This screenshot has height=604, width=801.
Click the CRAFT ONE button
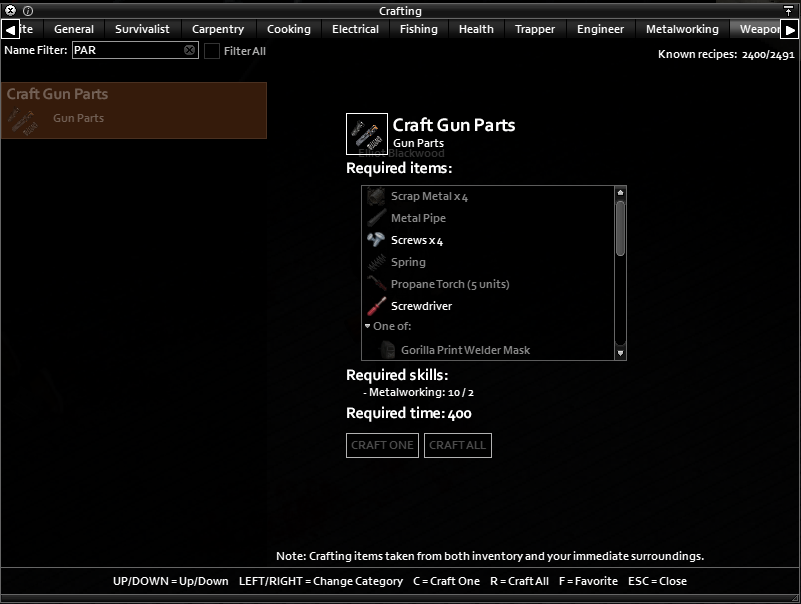point(382,445)
